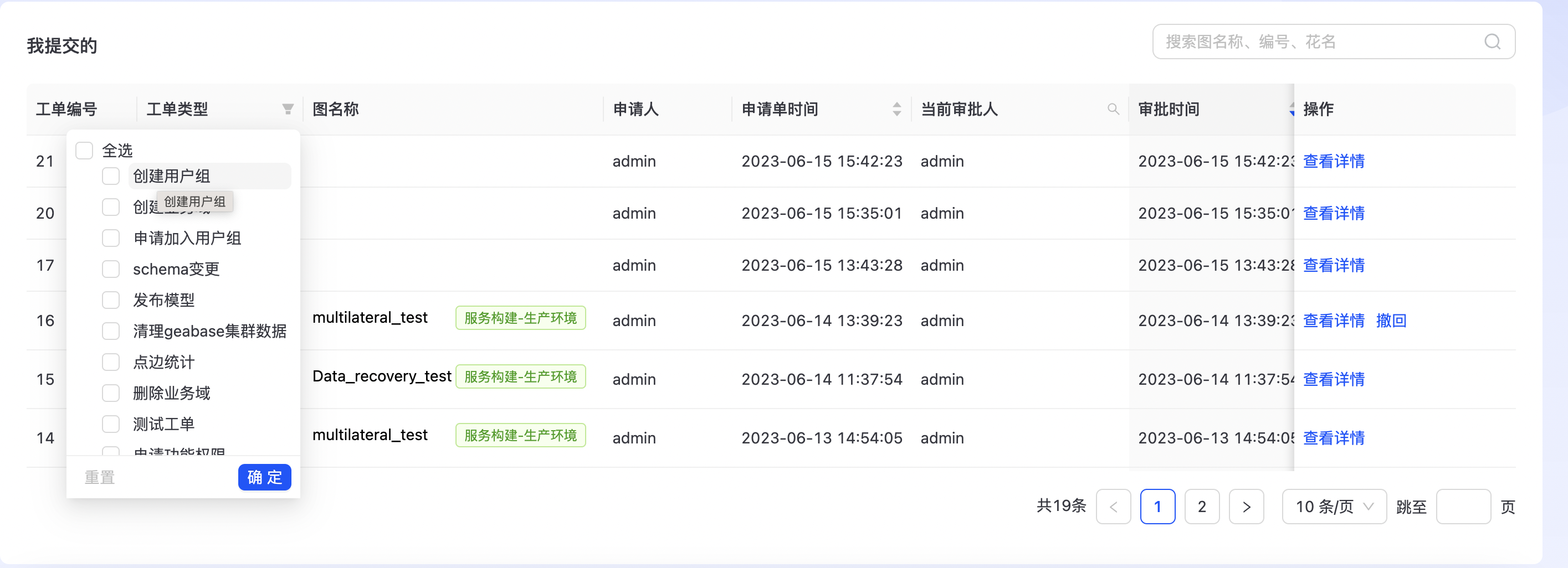Open 查看详情 for work order 16
Screen dimensions: 1568x568
tap(1333, 321)
